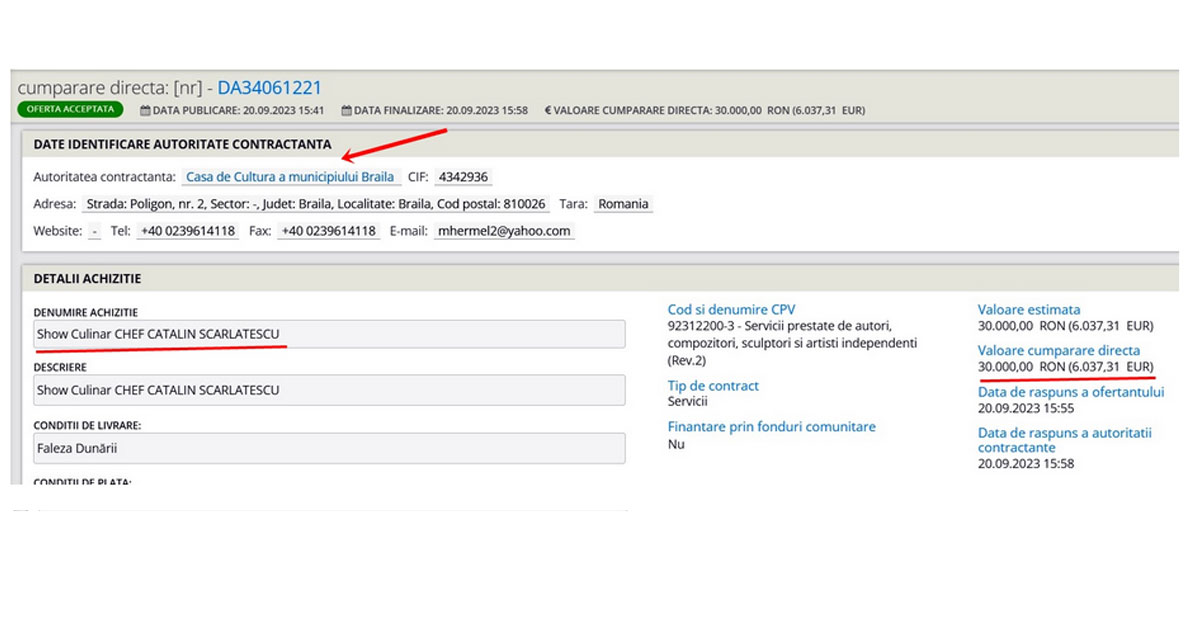Click the Tip de contract label
The image size is (1200, 627).
pos(713,386)
